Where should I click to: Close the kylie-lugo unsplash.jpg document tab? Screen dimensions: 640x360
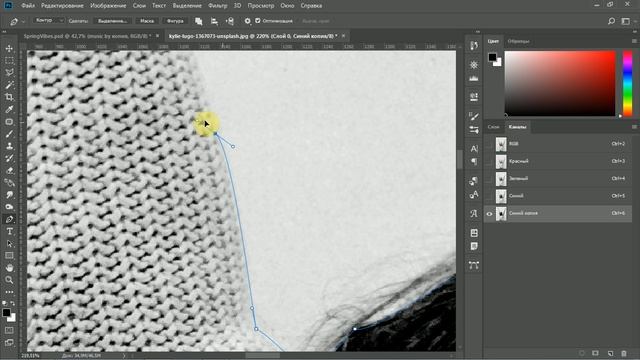343,36
